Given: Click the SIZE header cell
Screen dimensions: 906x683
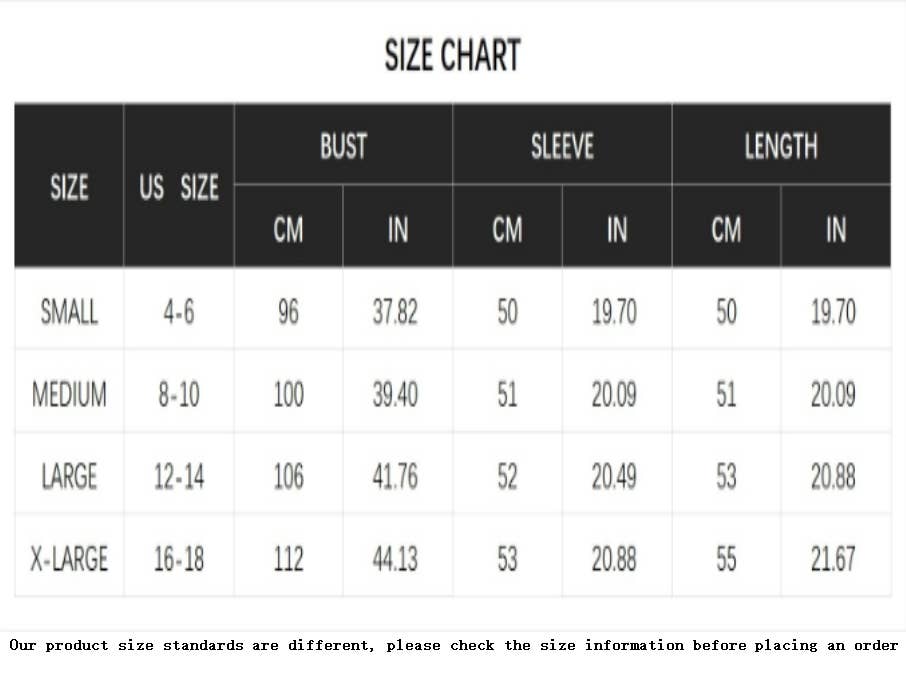Looking at the screenshot, I should coord(69,187).
